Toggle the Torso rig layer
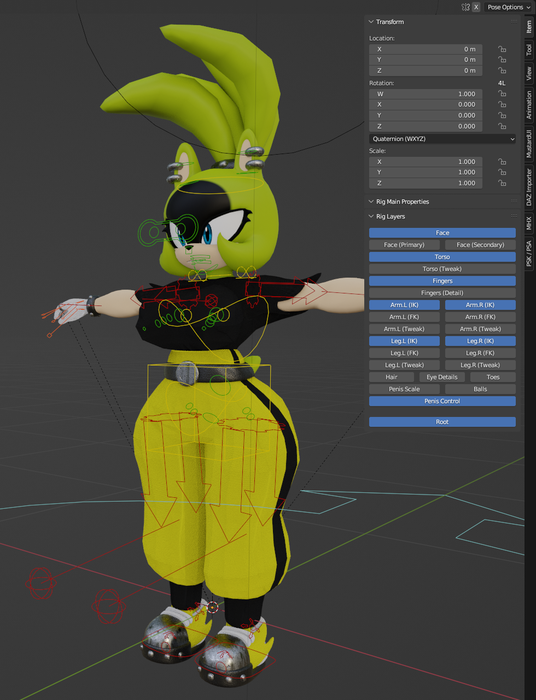 tap(442, 257)
